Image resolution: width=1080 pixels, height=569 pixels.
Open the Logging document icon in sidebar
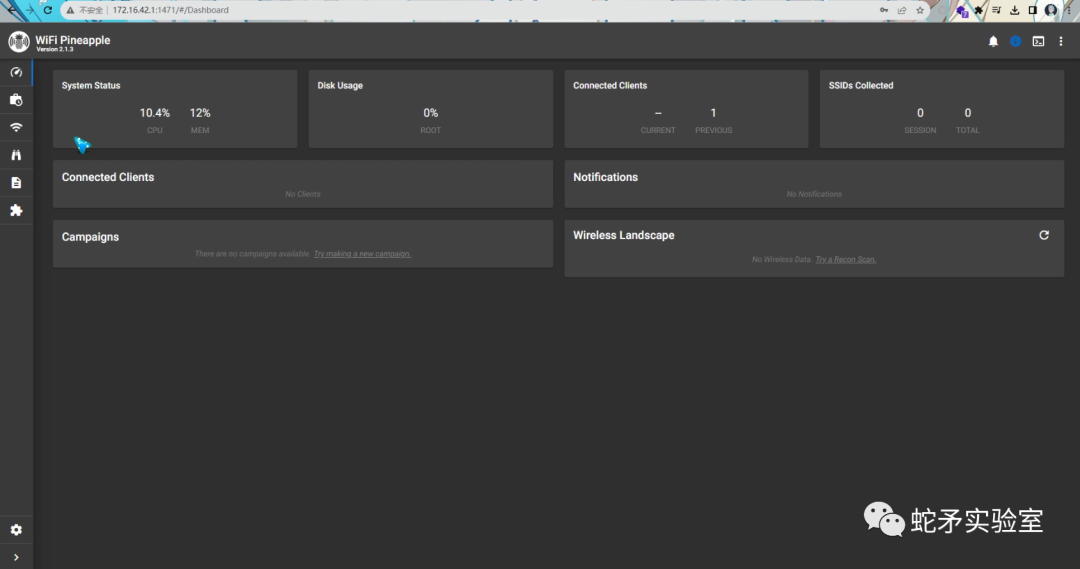(16, 183)
